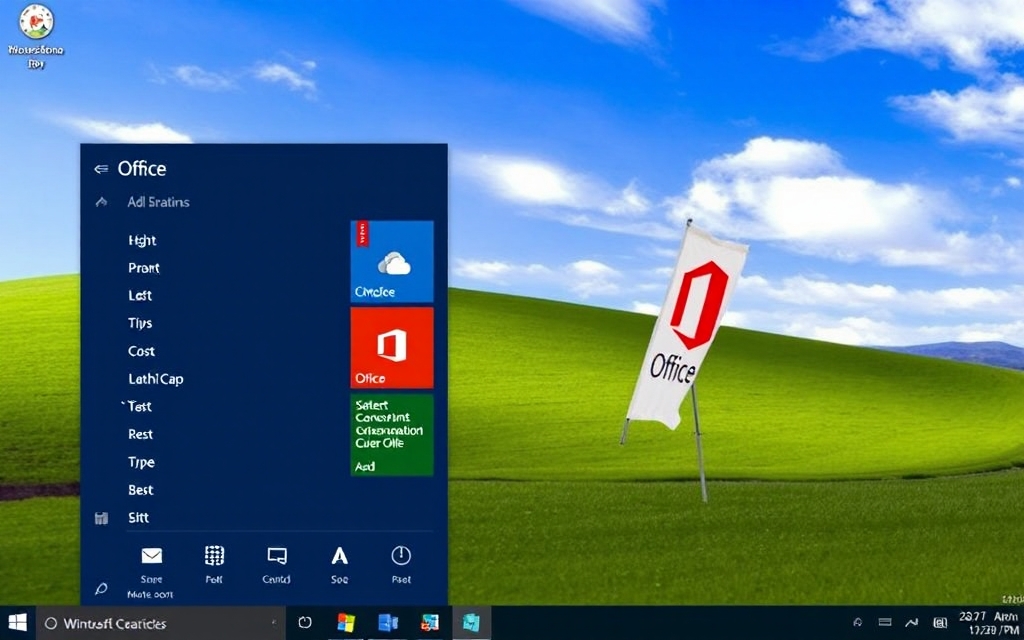Open the mail envelope icon
1024x640 pixels.
152,556
